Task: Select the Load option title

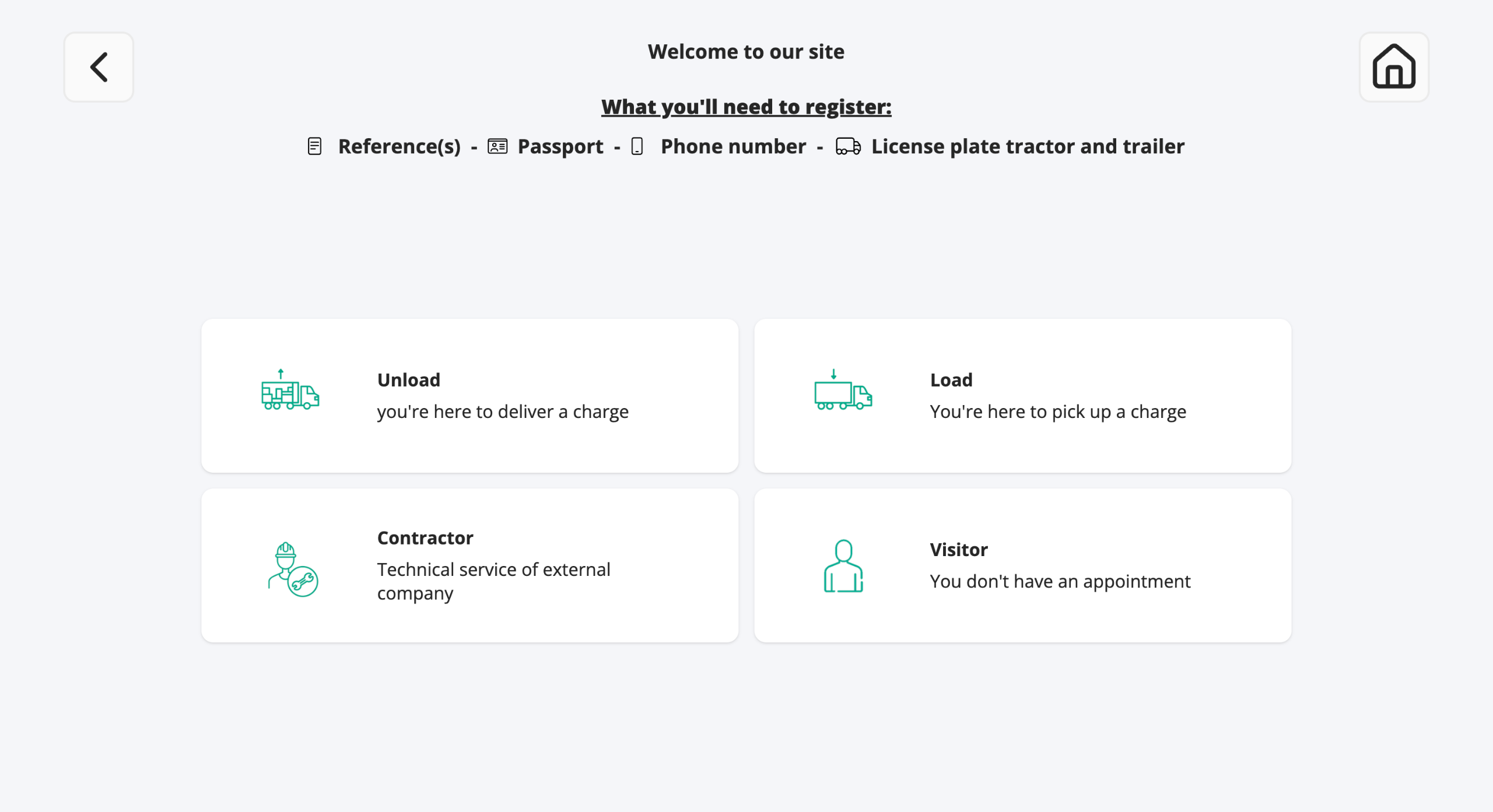Action: click(x=951, y=380)
